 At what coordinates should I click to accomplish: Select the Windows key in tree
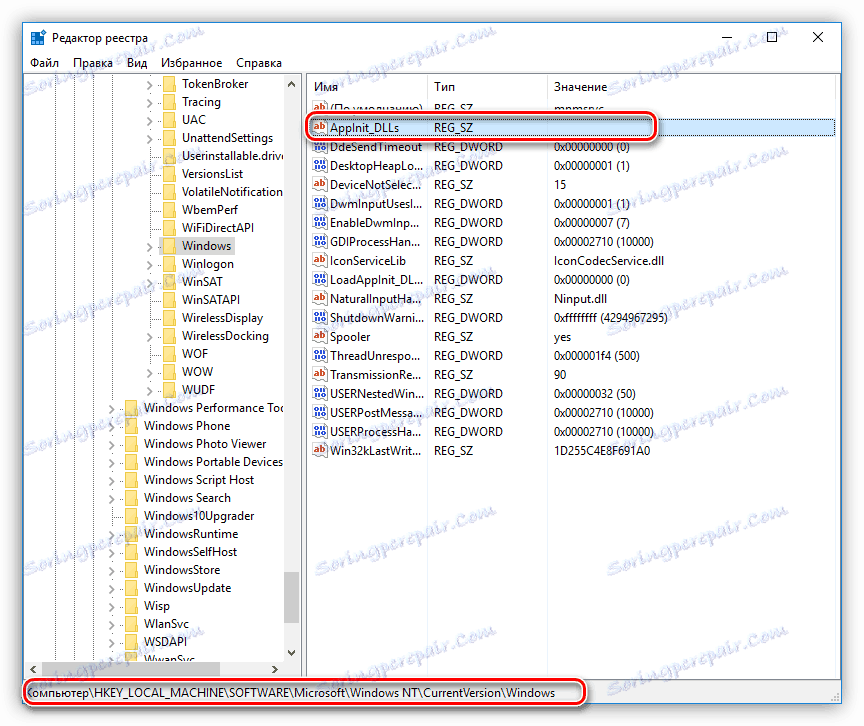[x=207, y=246]
